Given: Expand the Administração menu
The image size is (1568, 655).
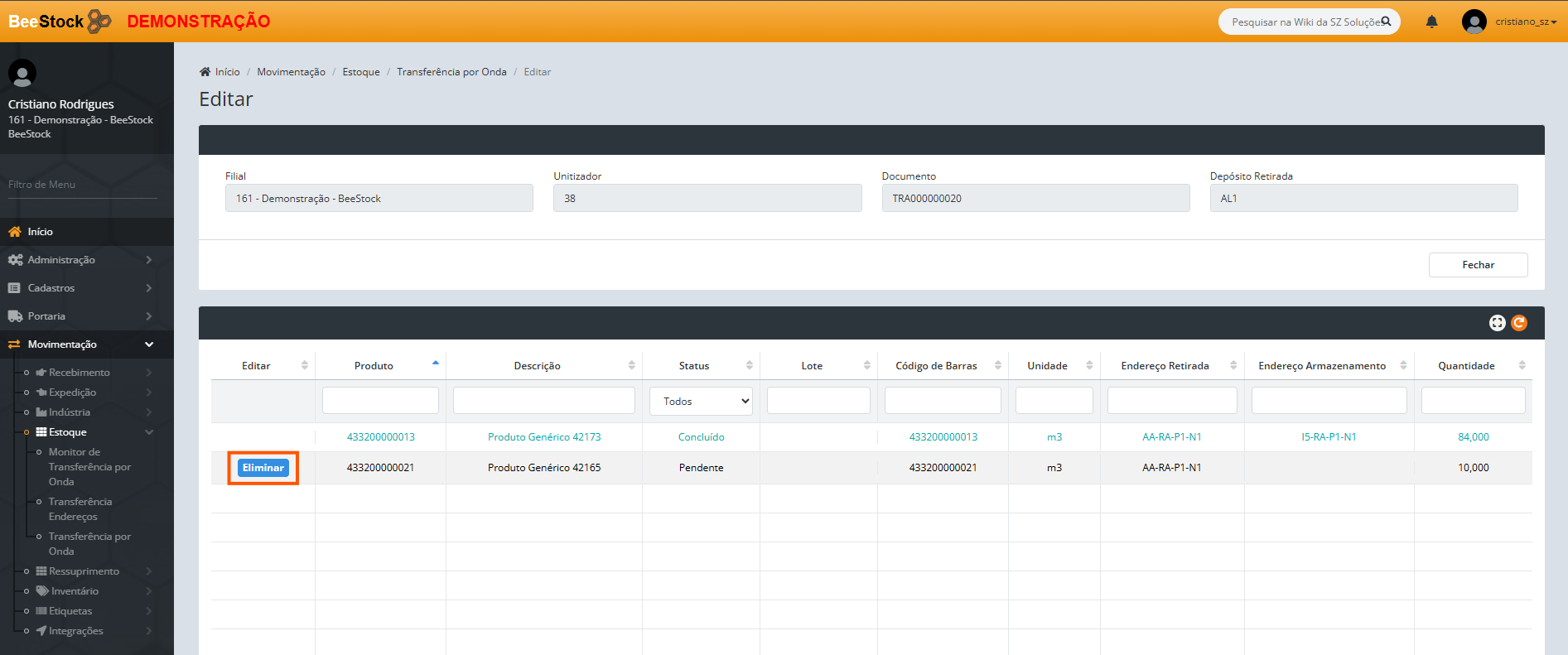Looking at the screenshot, I should (61, 260).
